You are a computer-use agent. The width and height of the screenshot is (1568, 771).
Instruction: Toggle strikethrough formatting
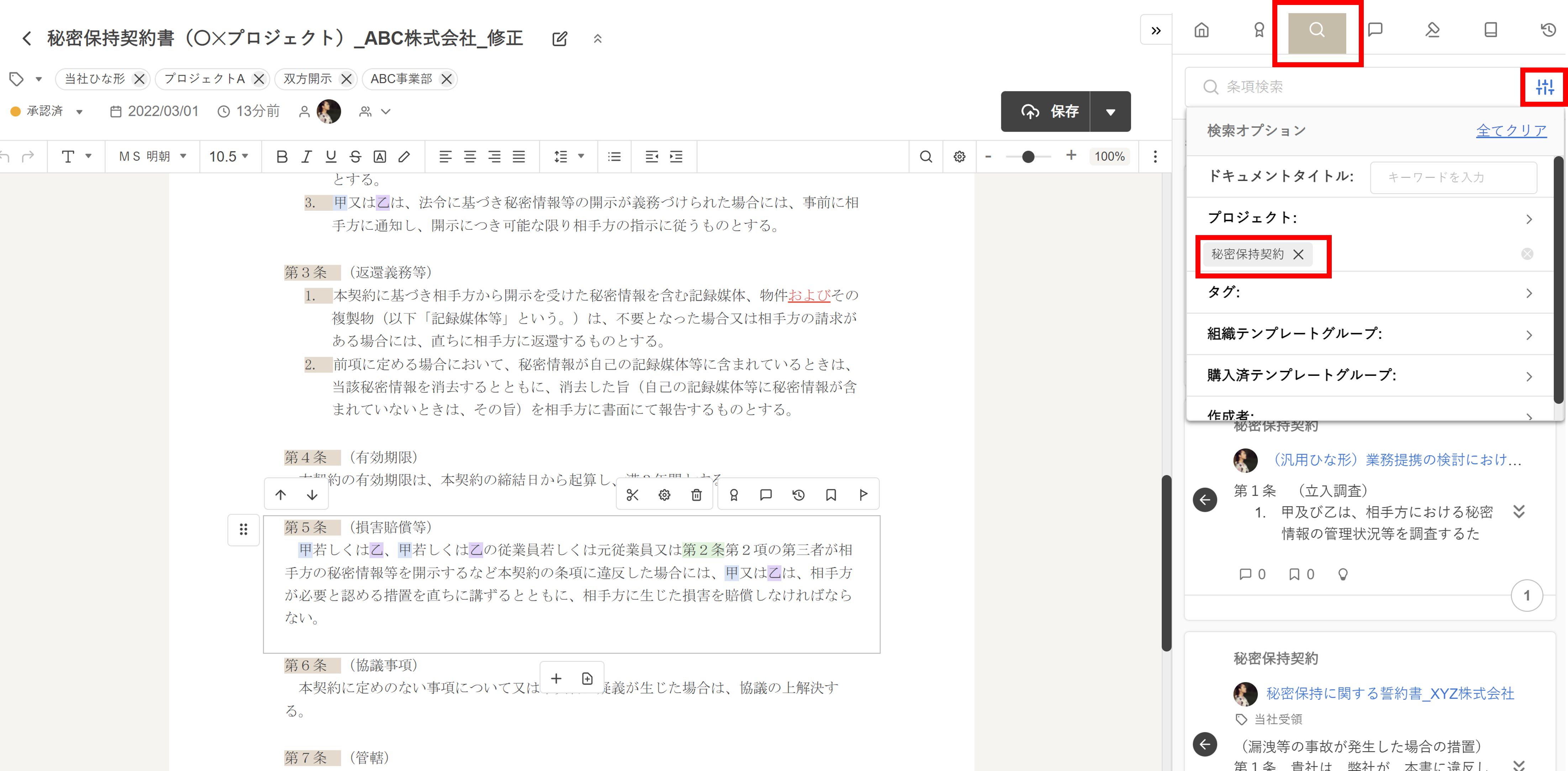(355, 156)
